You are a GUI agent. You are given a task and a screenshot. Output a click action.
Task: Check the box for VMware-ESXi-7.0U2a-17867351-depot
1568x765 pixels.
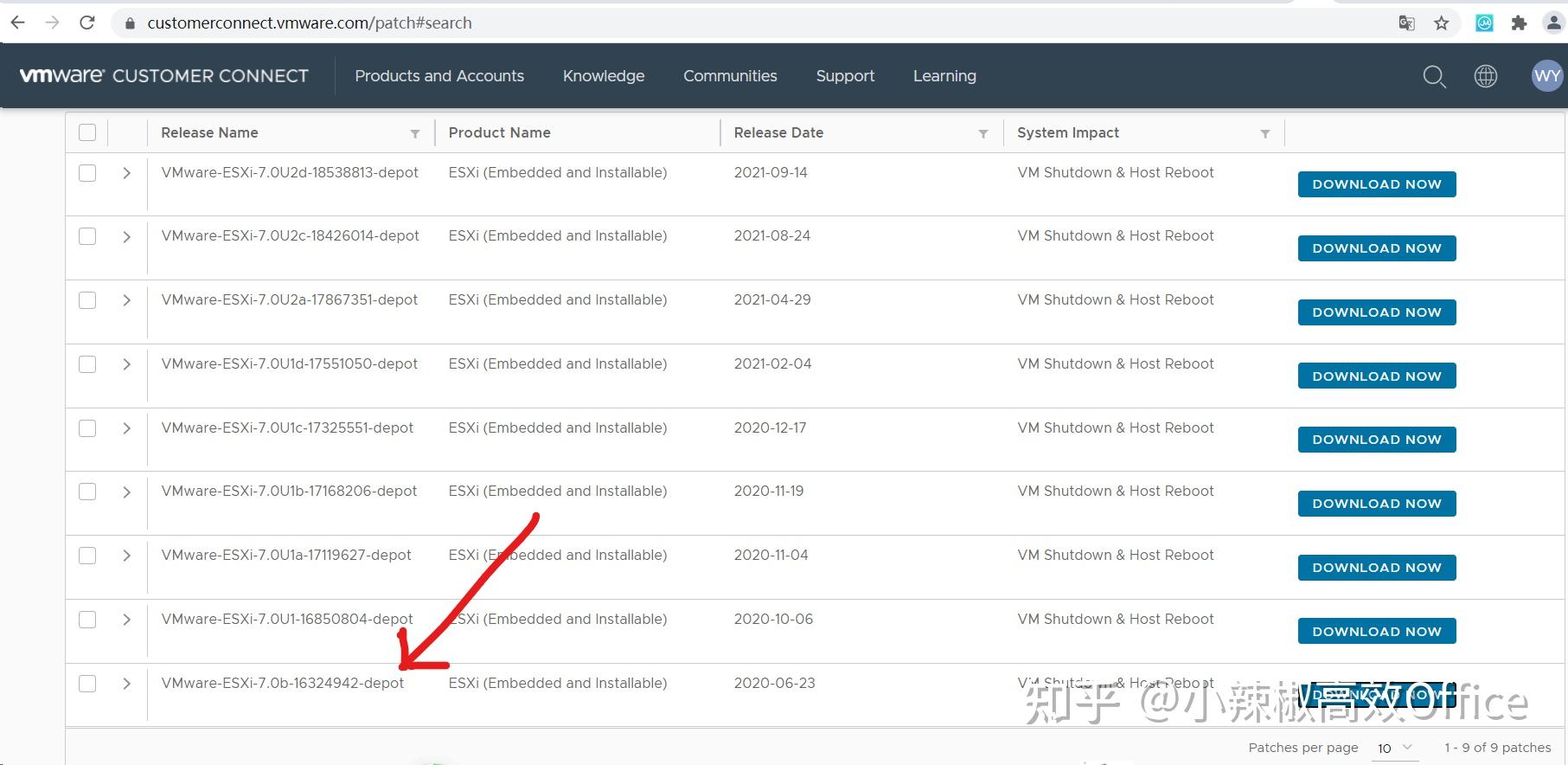(87, 300)
